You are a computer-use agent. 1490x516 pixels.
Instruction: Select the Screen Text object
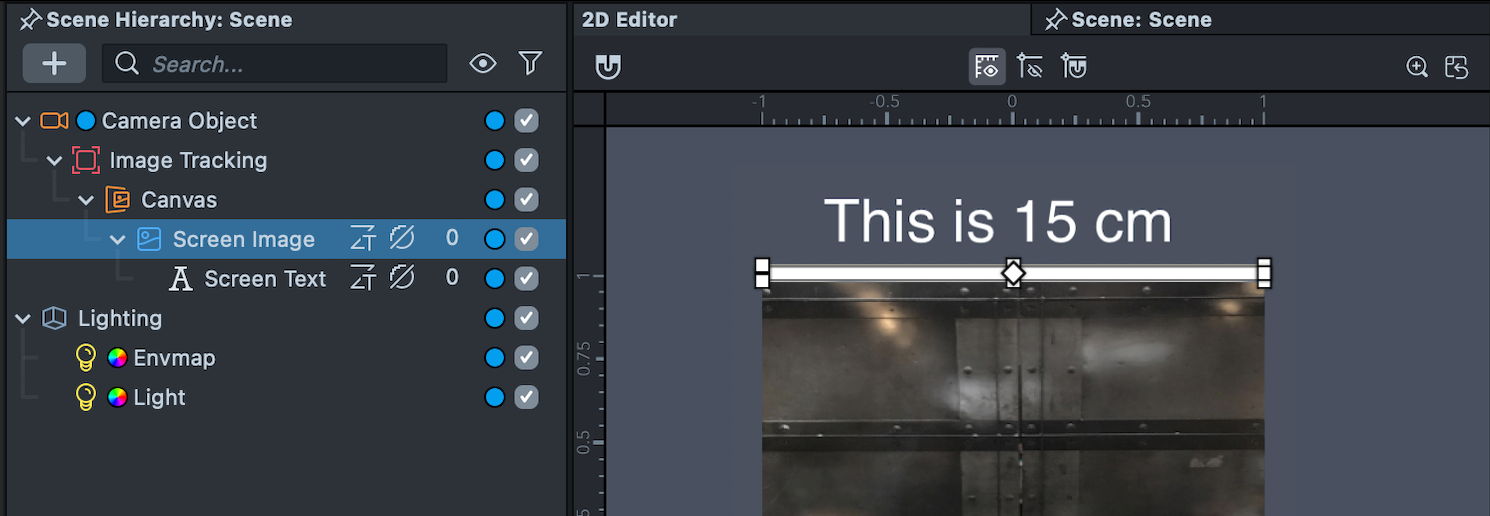tap(286, 279)
